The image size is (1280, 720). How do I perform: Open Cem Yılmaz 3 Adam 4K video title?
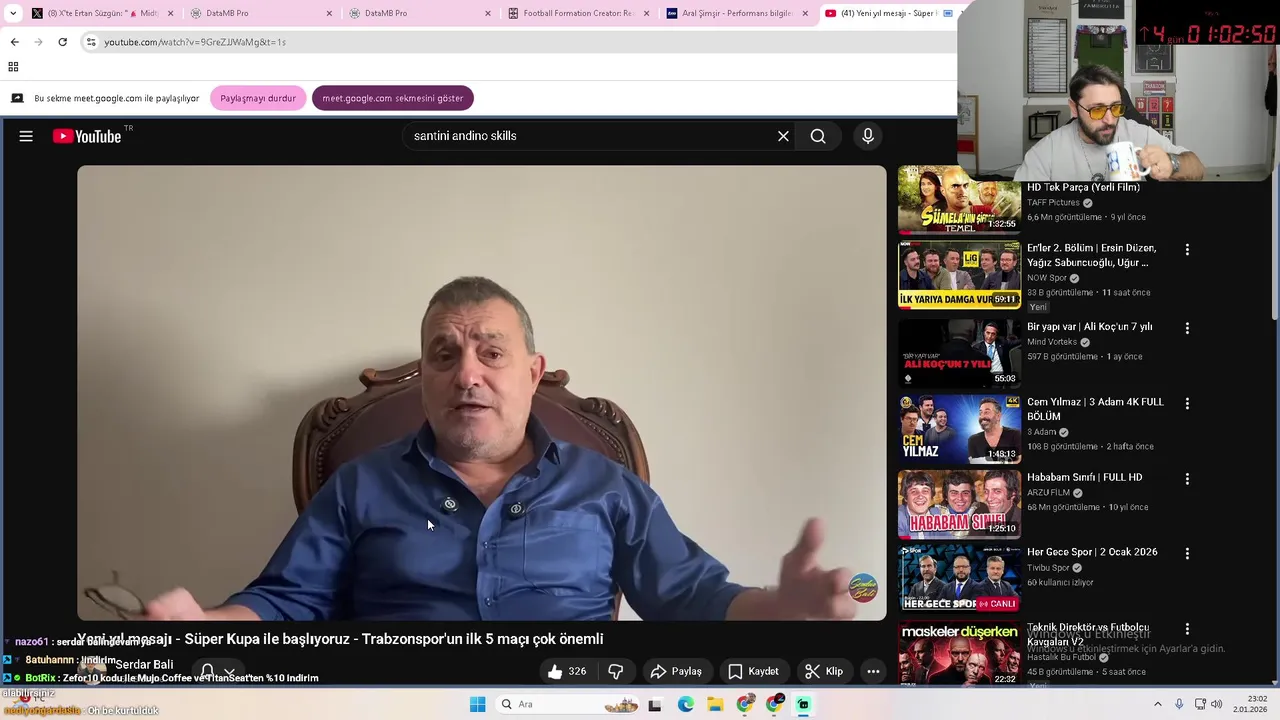tap(1095, 409)
